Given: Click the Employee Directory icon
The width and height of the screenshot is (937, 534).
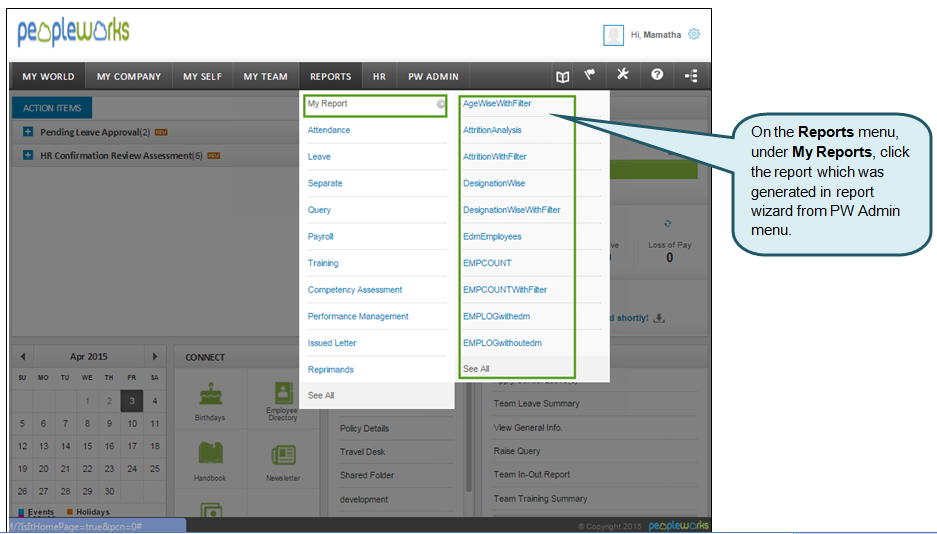Looking at the screenshot, I should click(283, 393).
